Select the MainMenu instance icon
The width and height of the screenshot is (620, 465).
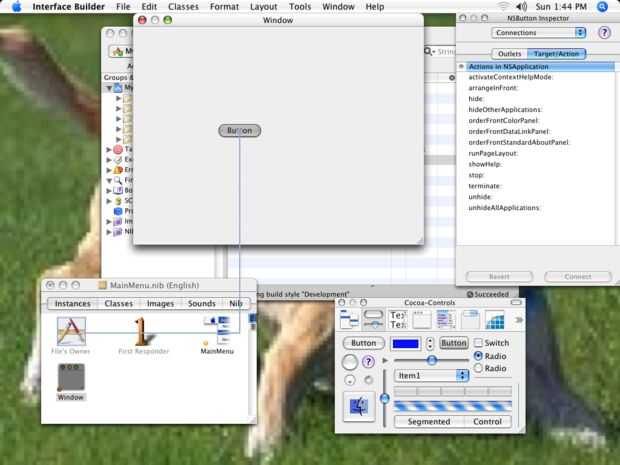click(x=217, y=331)
